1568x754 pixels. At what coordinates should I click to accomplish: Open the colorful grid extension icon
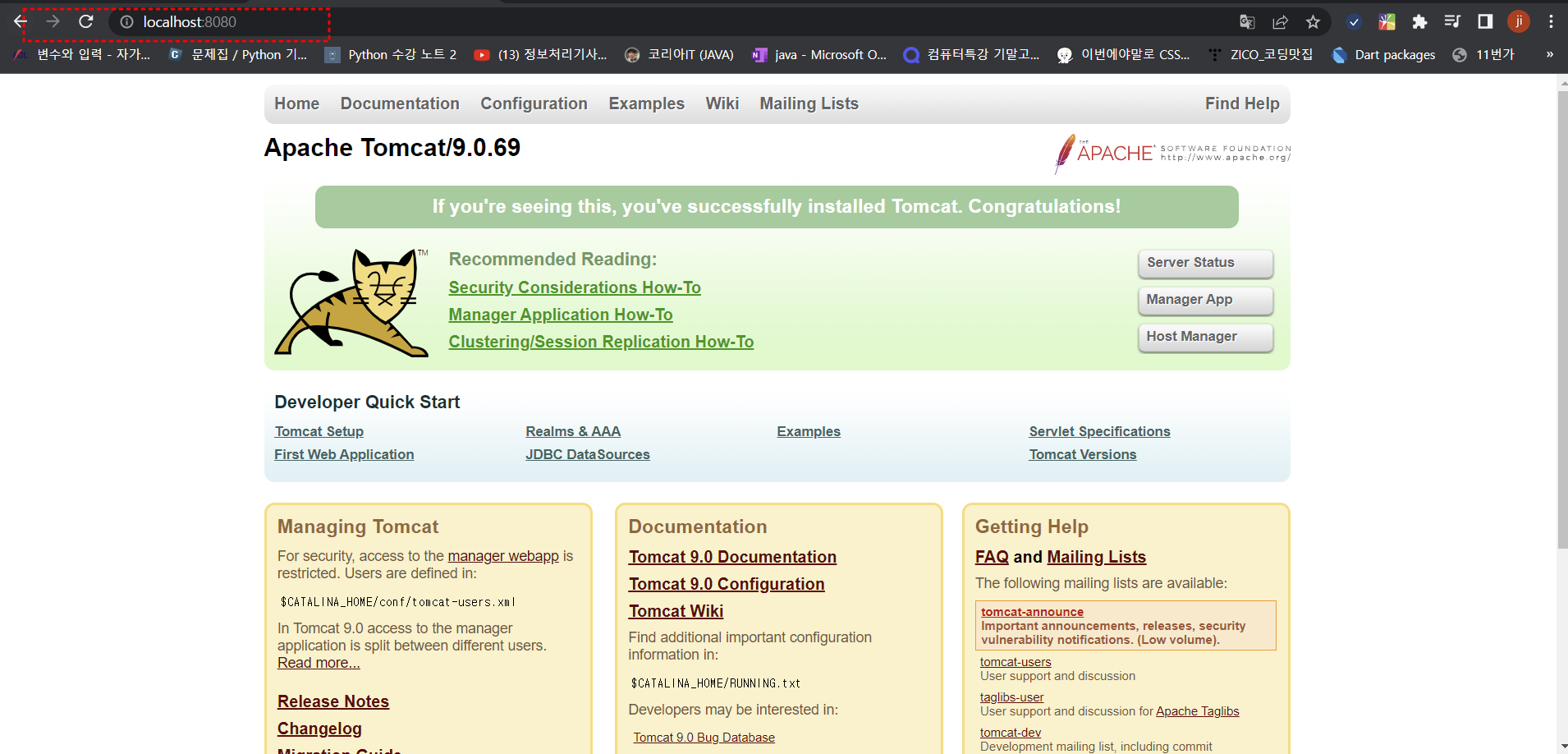pos(1387,22)
